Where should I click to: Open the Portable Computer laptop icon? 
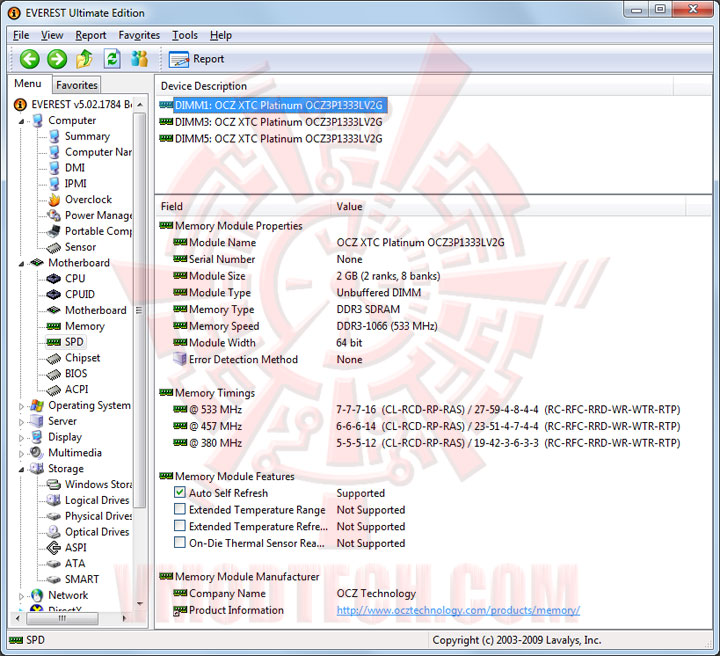click(54, 231)
